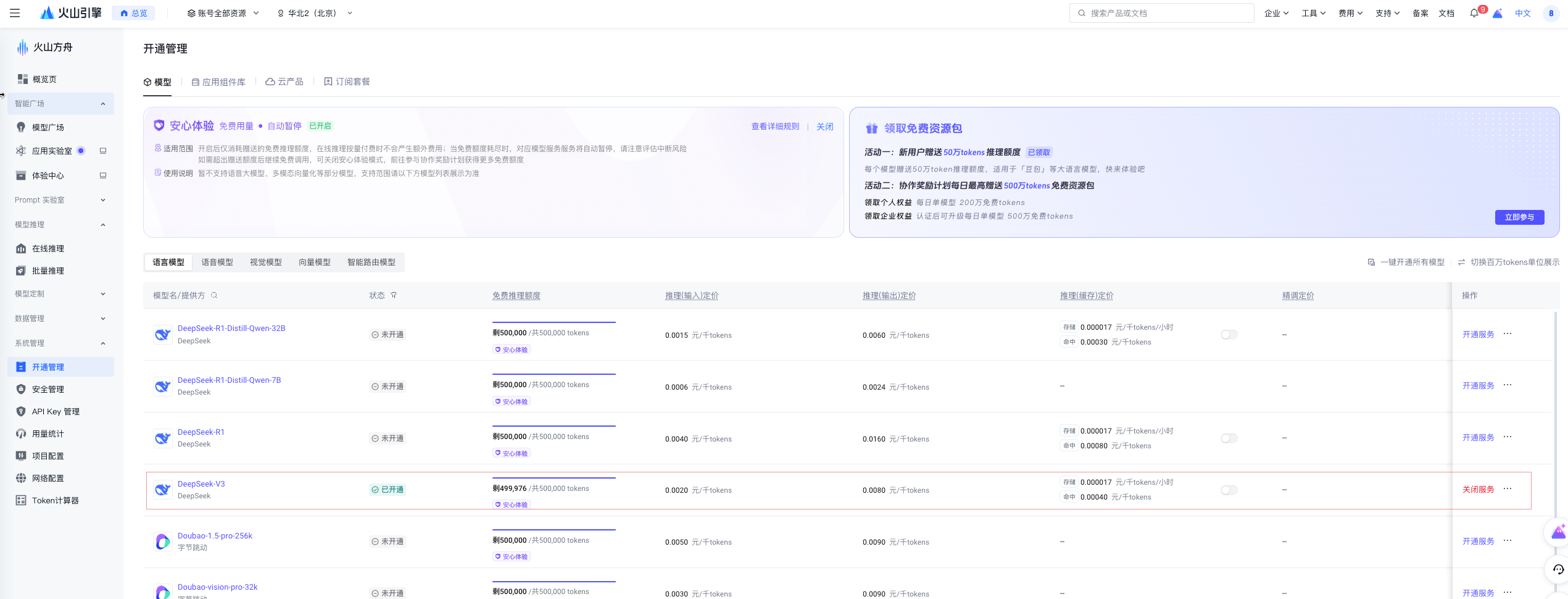Image resolution: width=1568 pixels, height=599 pixels.
Task: Filter the 状态 column
Action: [x=394, y=295]
